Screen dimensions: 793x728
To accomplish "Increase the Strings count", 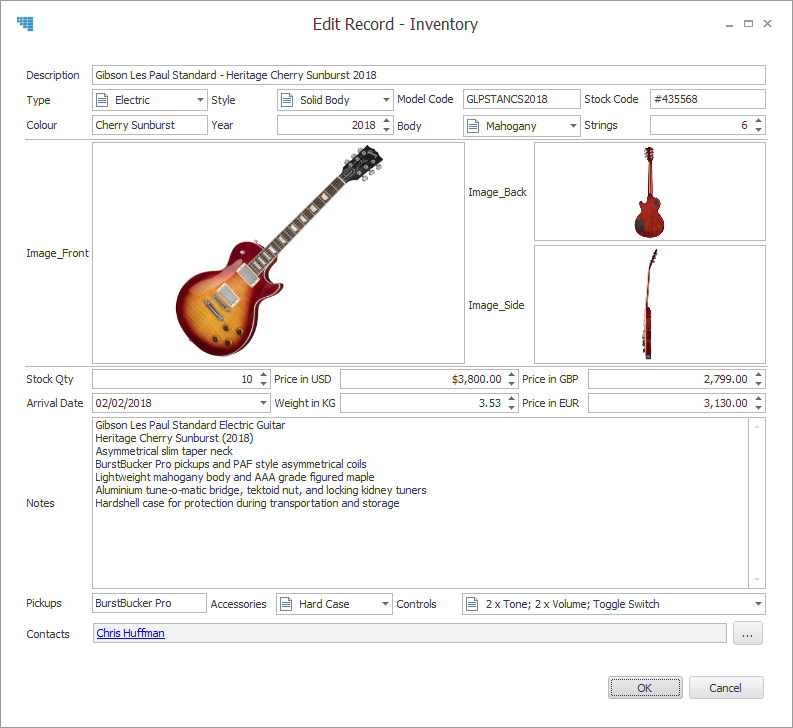I will pyautogui.click(x=758, y=120).
